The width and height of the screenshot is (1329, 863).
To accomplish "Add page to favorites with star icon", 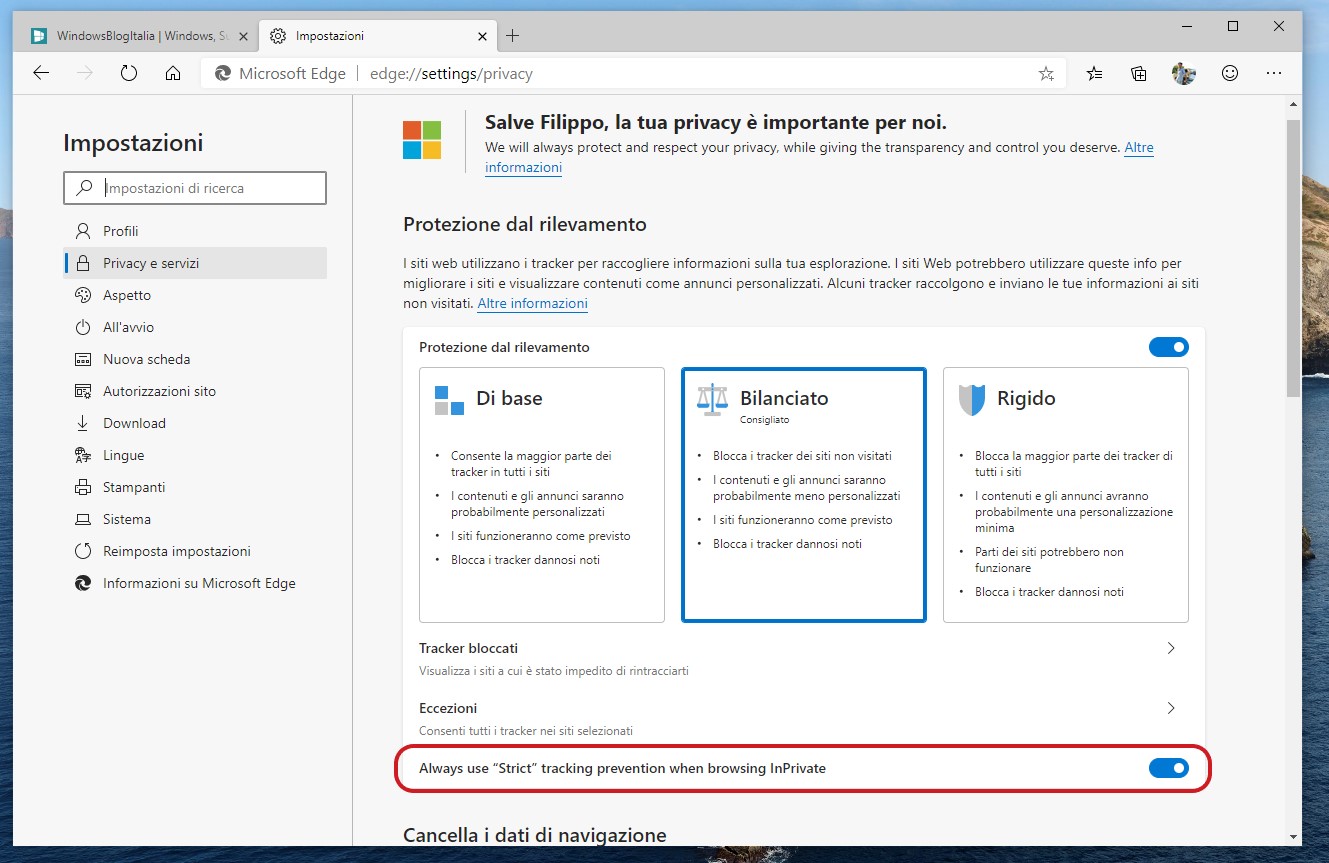I will [x=1046, y=73].
